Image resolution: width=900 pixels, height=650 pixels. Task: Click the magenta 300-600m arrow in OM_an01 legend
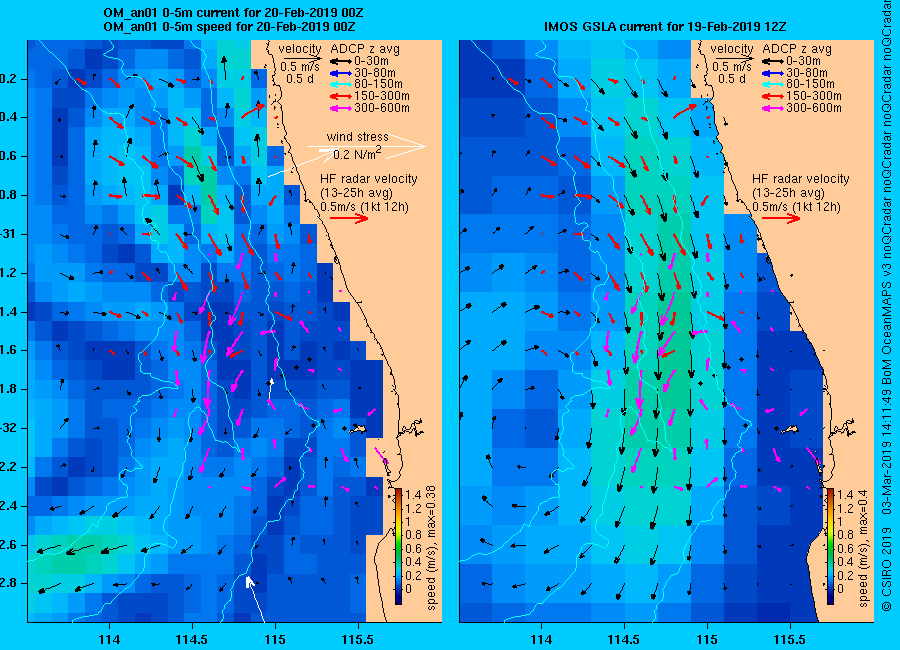[341, 108]
